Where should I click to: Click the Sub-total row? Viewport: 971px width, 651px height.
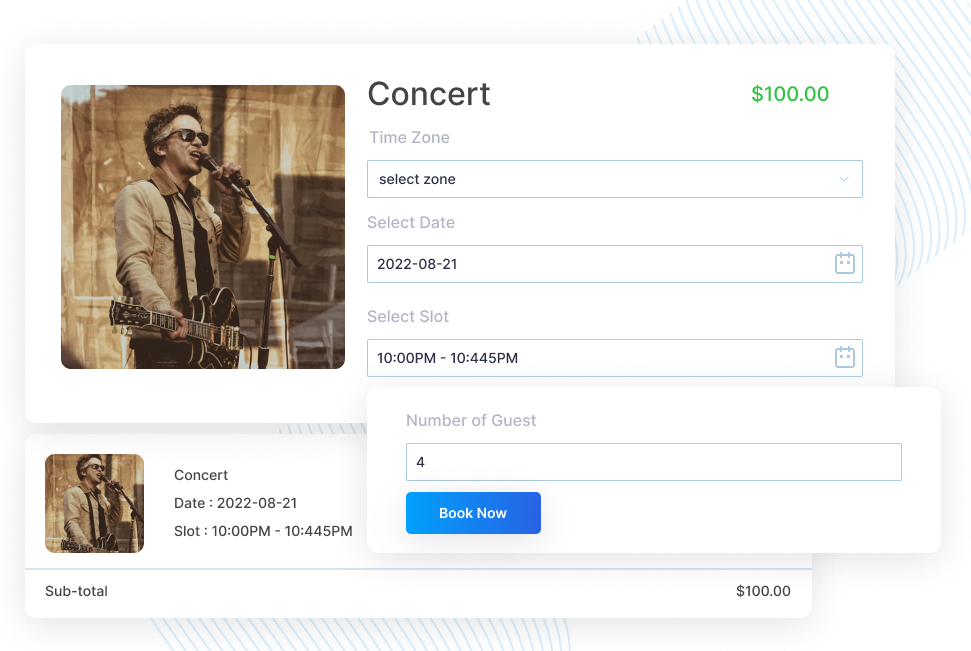coord(76,591)
